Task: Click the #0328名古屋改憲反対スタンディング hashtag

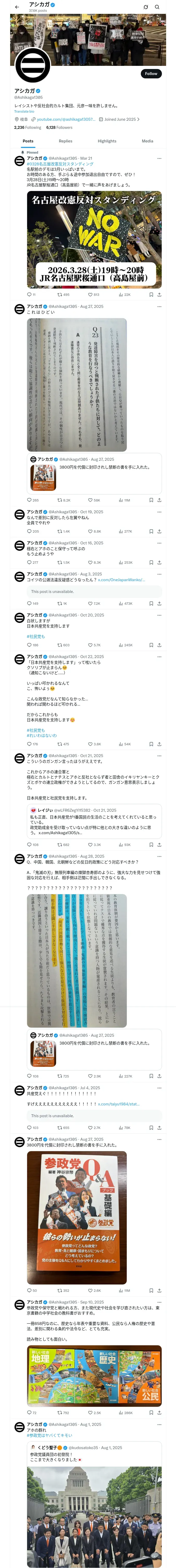Action: coord(60,164)
